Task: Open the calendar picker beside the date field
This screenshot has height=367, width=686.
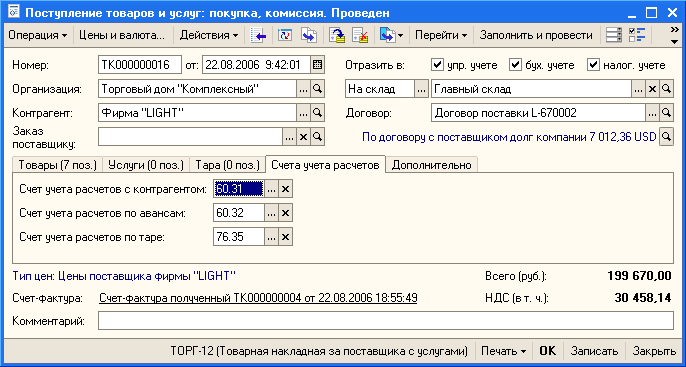Action: pyautogui.click(x=317, y=65)
